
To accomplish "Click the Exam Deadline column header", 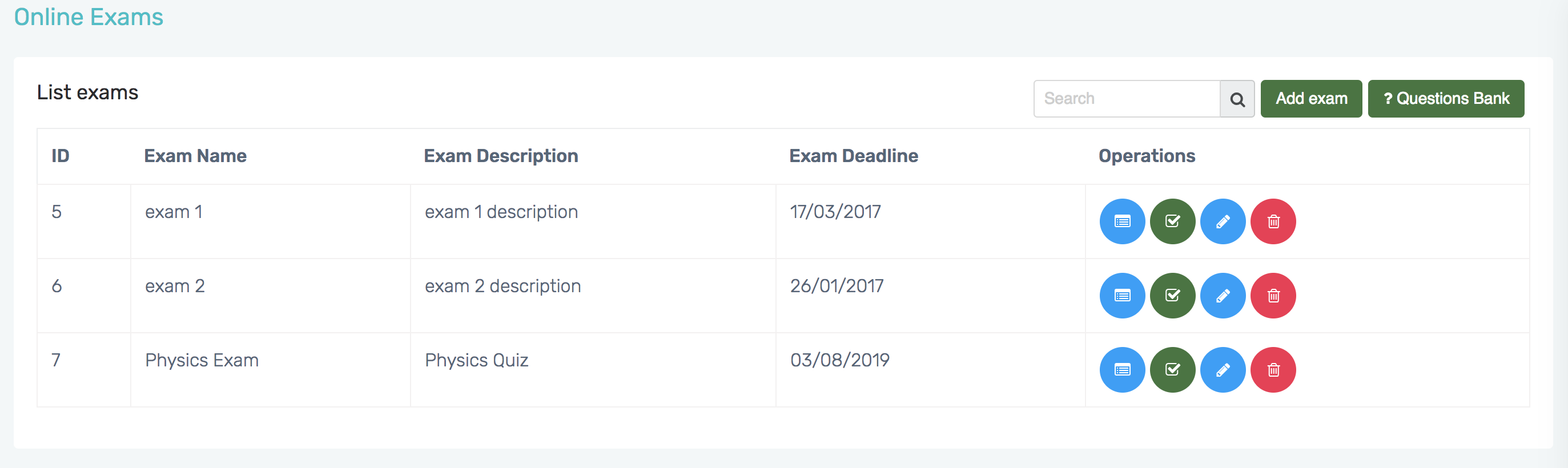I will pyautogui.click(x=854, y=156).
